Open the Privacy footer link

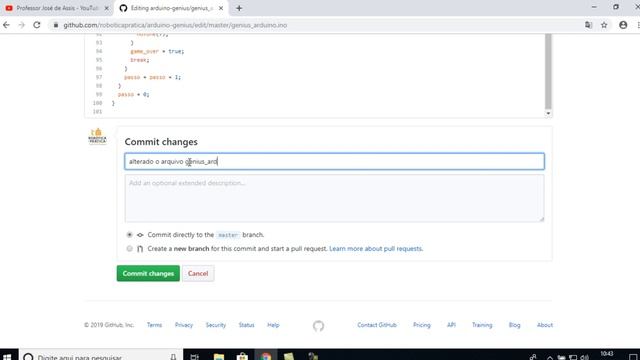point(184,325)
